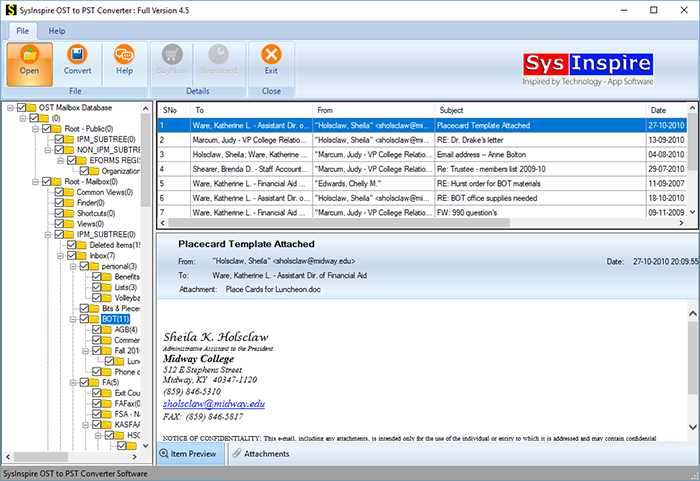
Task: Click folder icon beside Benefits folder
Action: point(106,277)
